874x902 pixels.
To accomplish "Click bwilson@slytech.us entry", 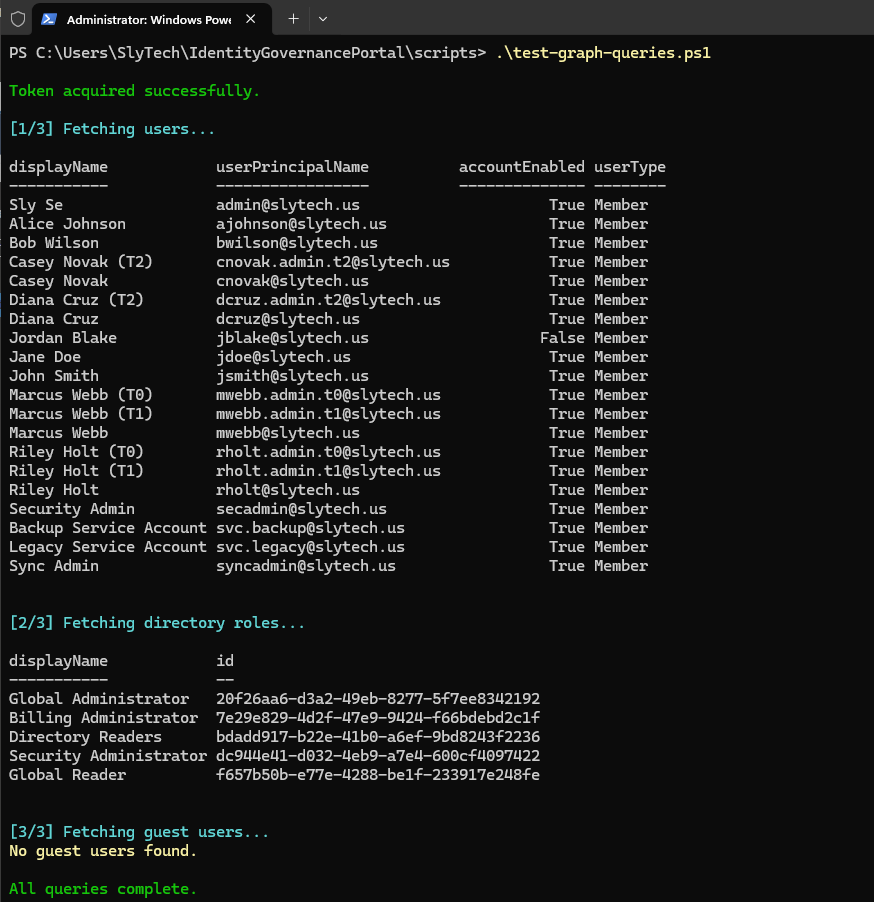I will tap(297, 243).
